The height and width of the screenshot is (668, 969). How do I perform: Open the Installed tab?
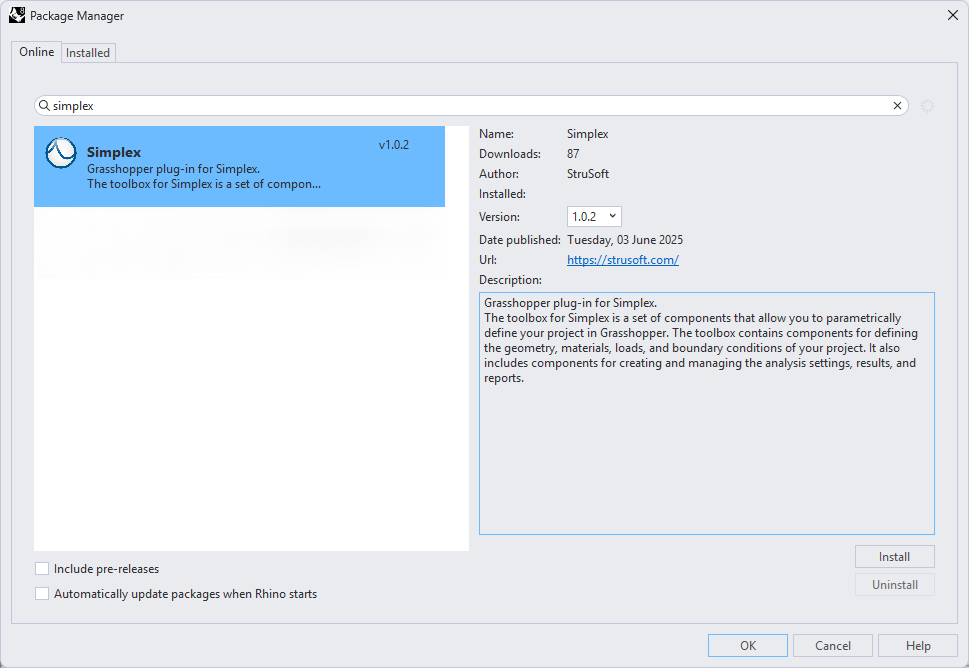coord(88,53)
